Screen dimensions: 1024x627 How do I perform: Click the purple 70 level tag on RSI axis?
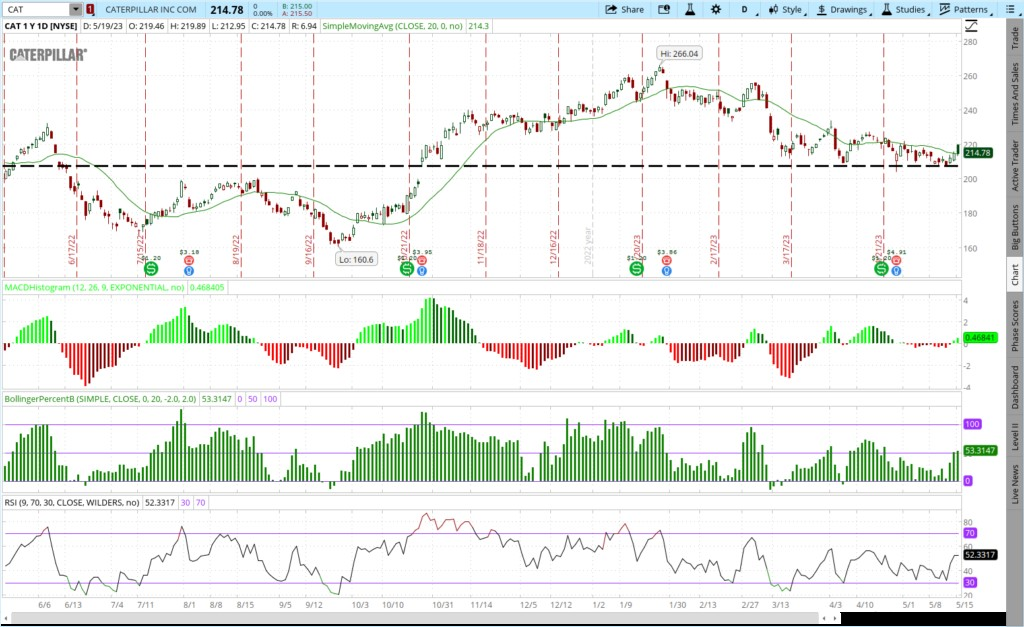tap(970, 533)
